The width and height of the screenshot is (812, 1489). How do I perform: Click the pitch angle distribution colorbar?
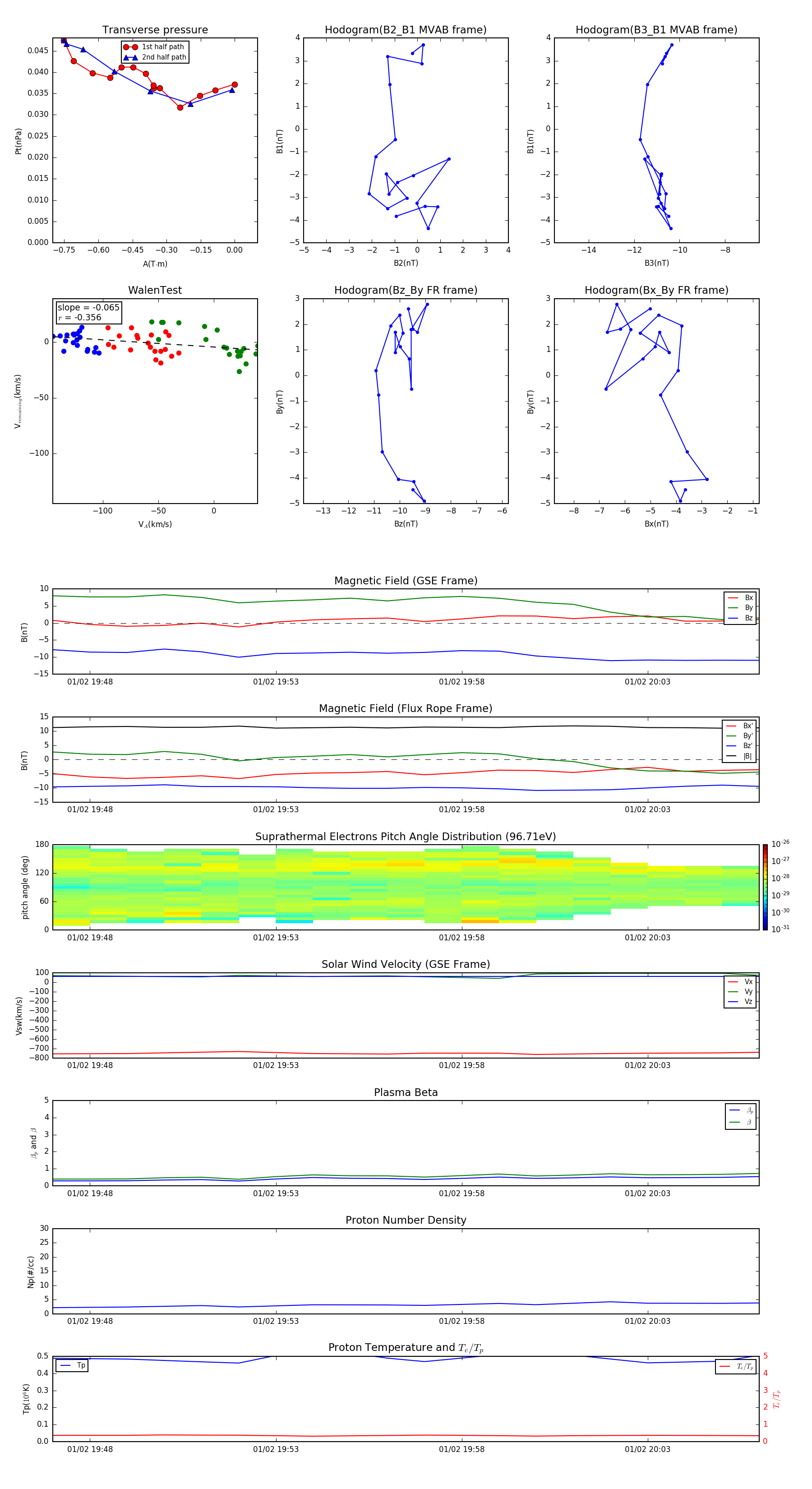pyautogui.click(x=765, y=887)
